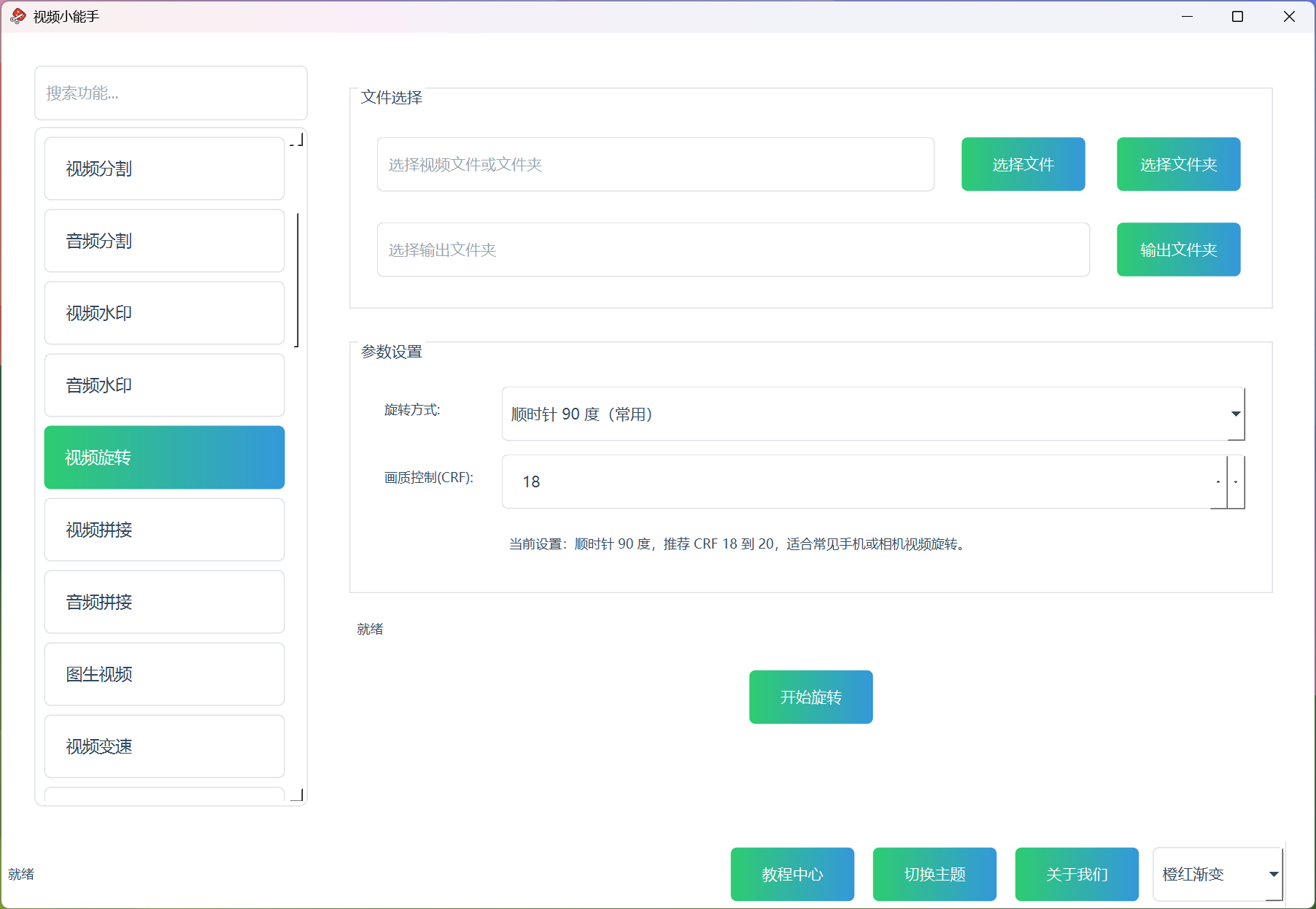The image size is (1316, 909).
Task: Open the 图生视频 function
Action: click(164, 674)
